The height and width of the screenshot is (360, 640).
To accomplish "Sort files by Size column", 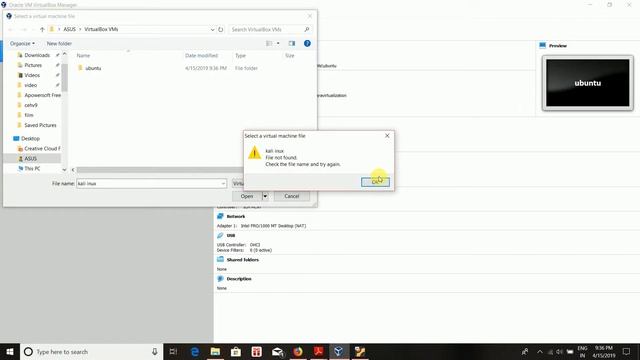I will point(289,56).
